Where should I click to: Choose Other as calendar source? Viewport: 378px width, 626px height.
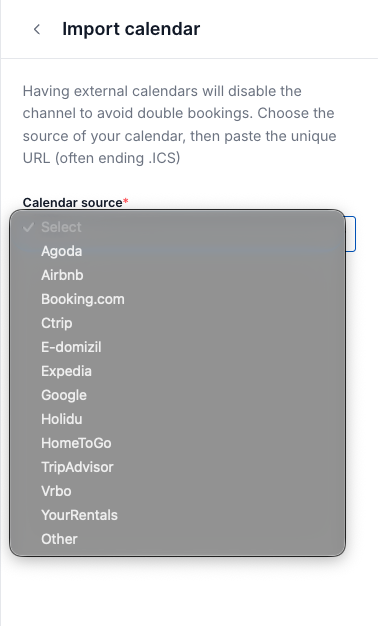click(x=178, y=539)
